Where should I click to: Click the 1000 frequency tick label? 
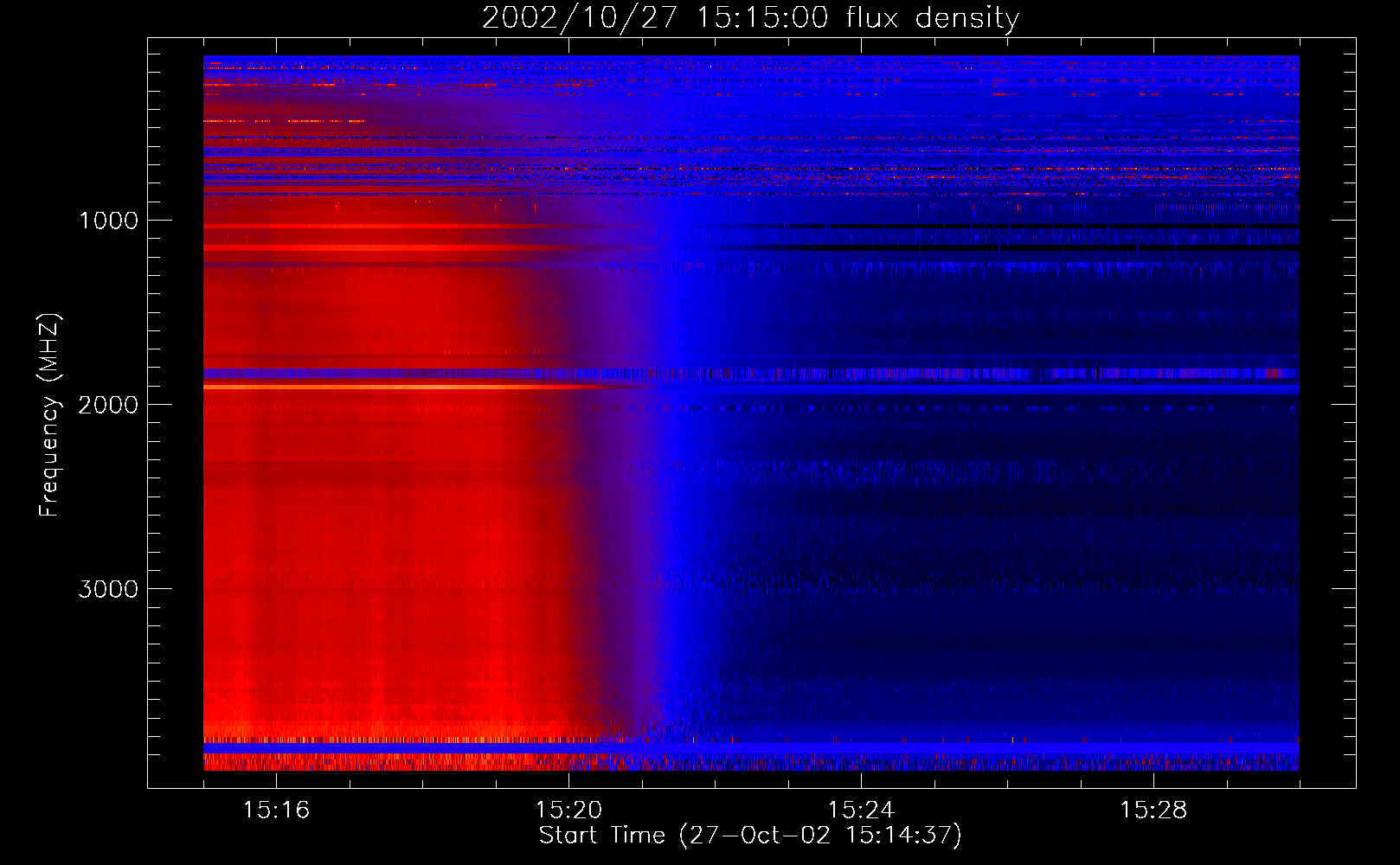(108, 221)
